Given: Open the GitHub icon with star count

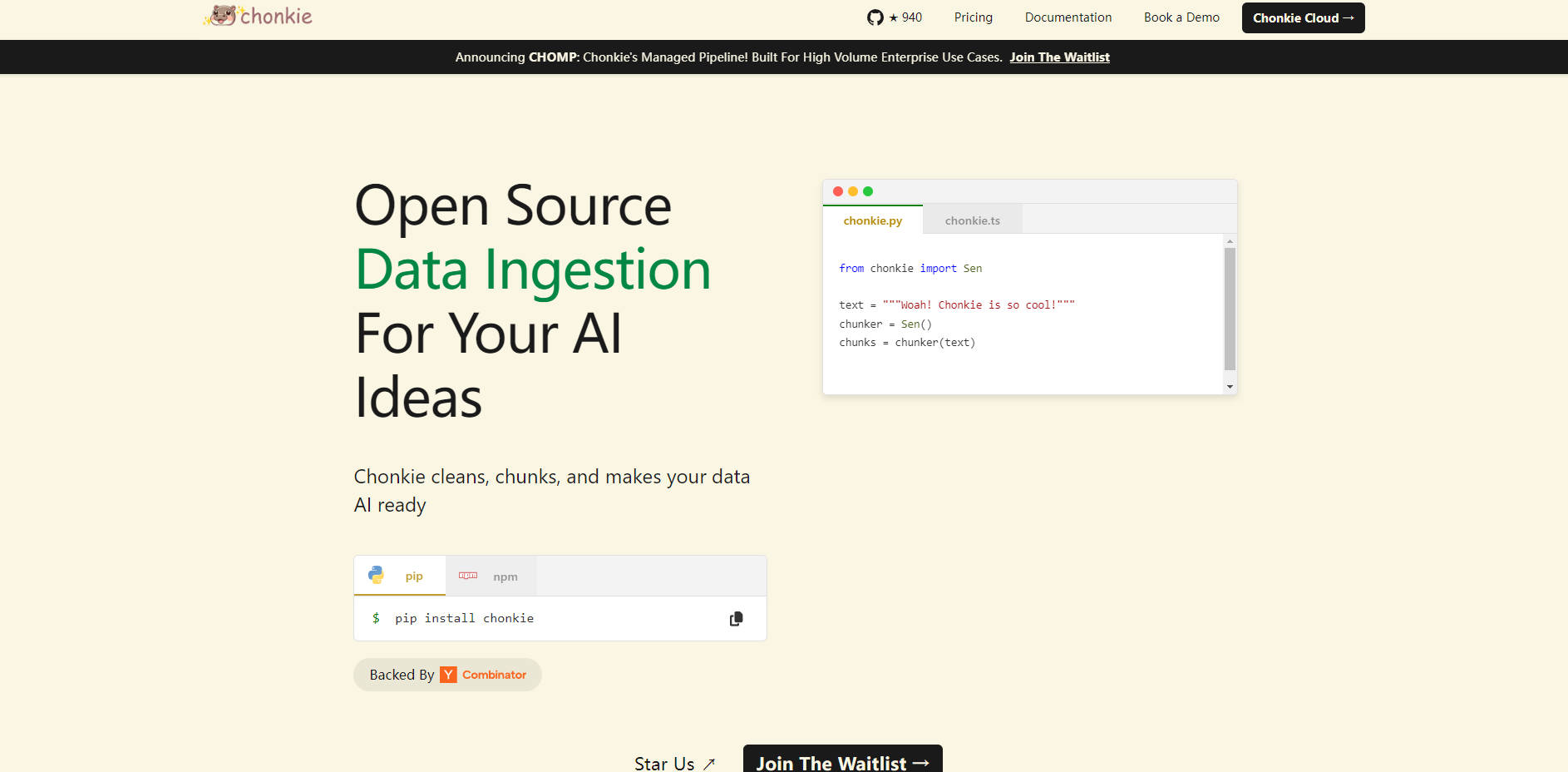Looking at the screenshot, I should click(x=894, y=17).
